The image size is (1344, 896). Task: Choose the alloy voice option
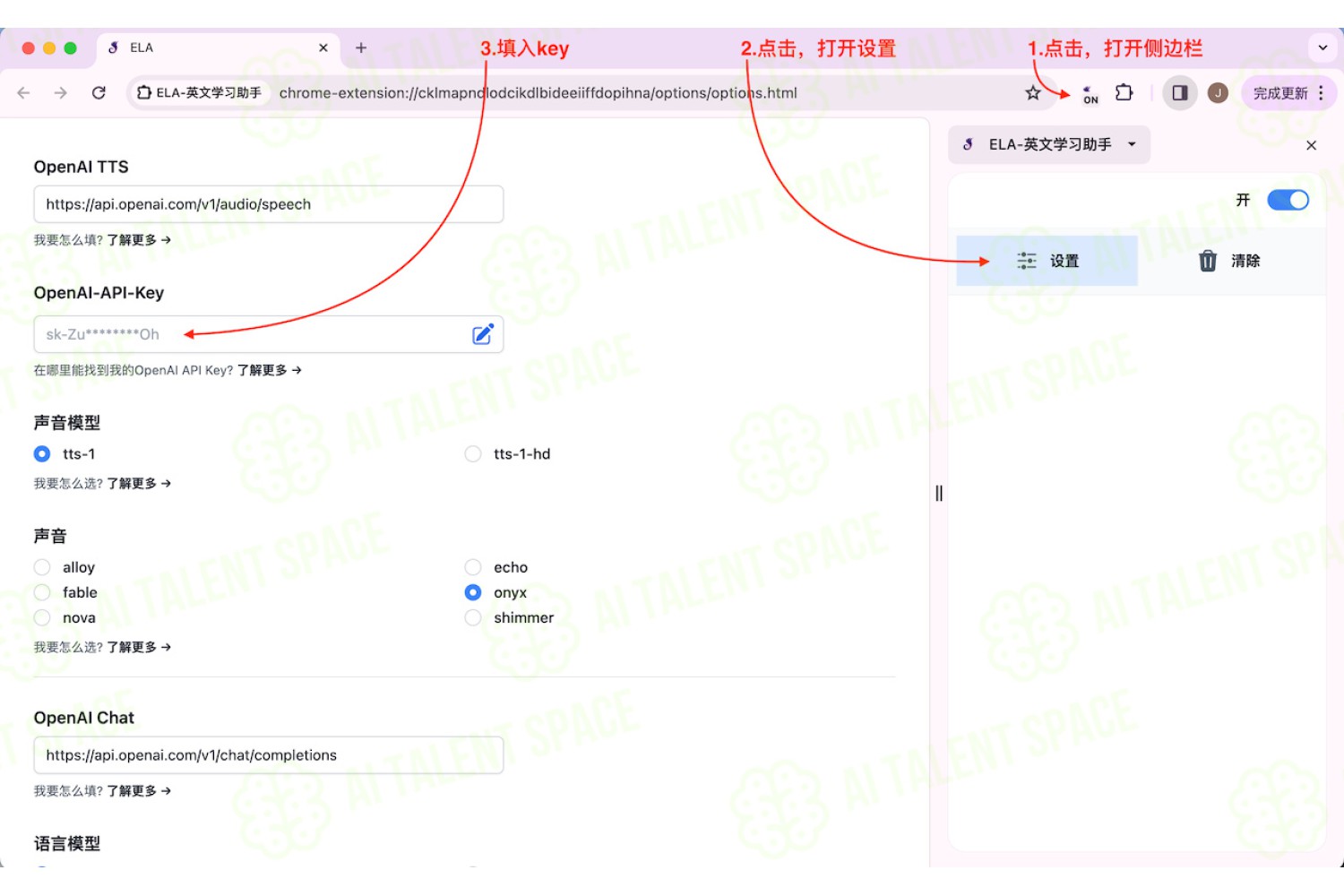(42, 567)
